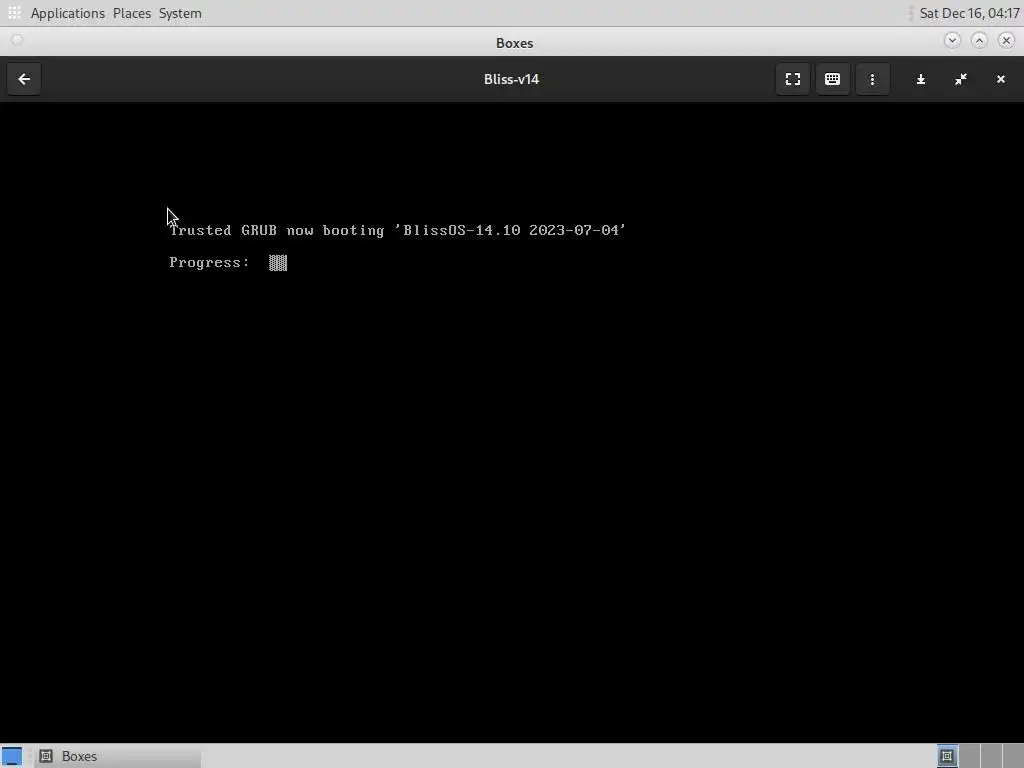The height and width of the screenshot is (768, 1024).
Task: Open the Places menu
Action: [x=132, y=13]
